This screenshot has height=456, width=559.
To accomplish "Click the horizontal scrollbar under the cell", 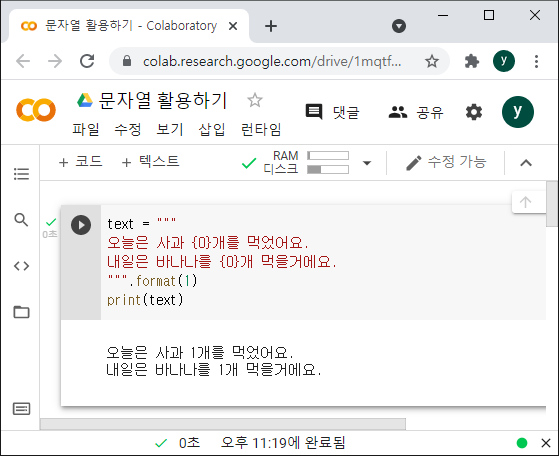I will (223, 424).
